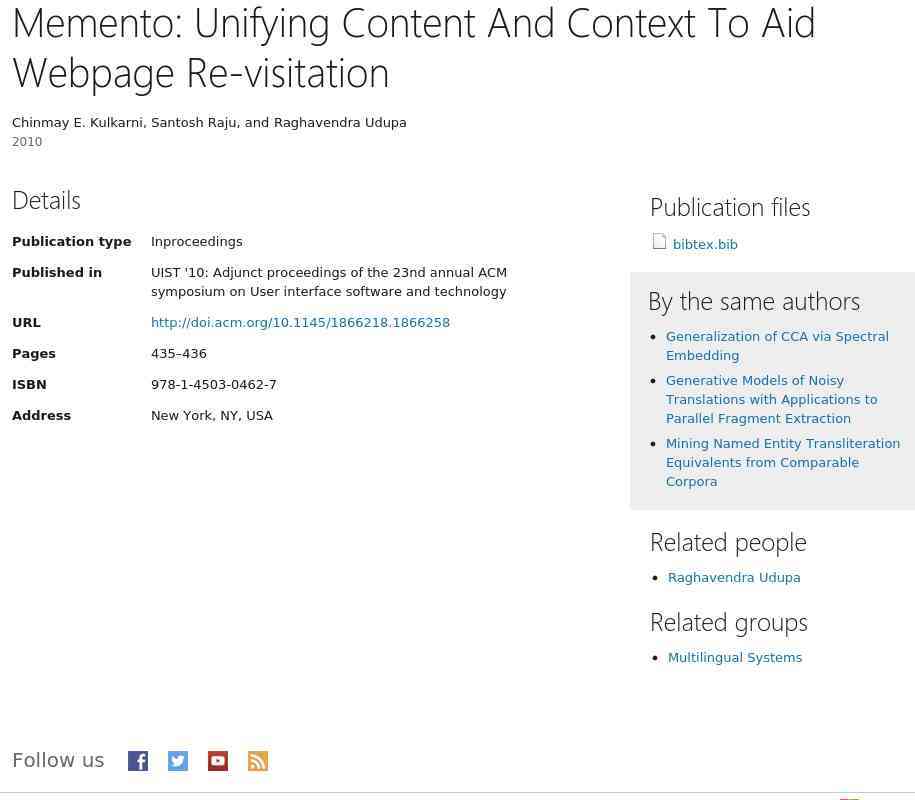915x800 pixels.
Task: Open the Twitter follow icon
Action: coord(178,760)
